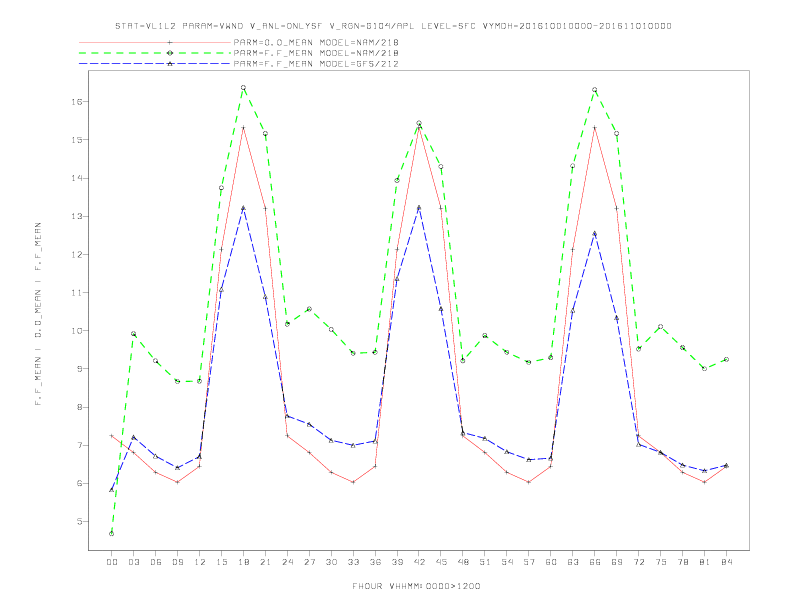The image size is (792, 612).
Task: Click x-axis tick label 78
Action: click(x=682, y=562)
